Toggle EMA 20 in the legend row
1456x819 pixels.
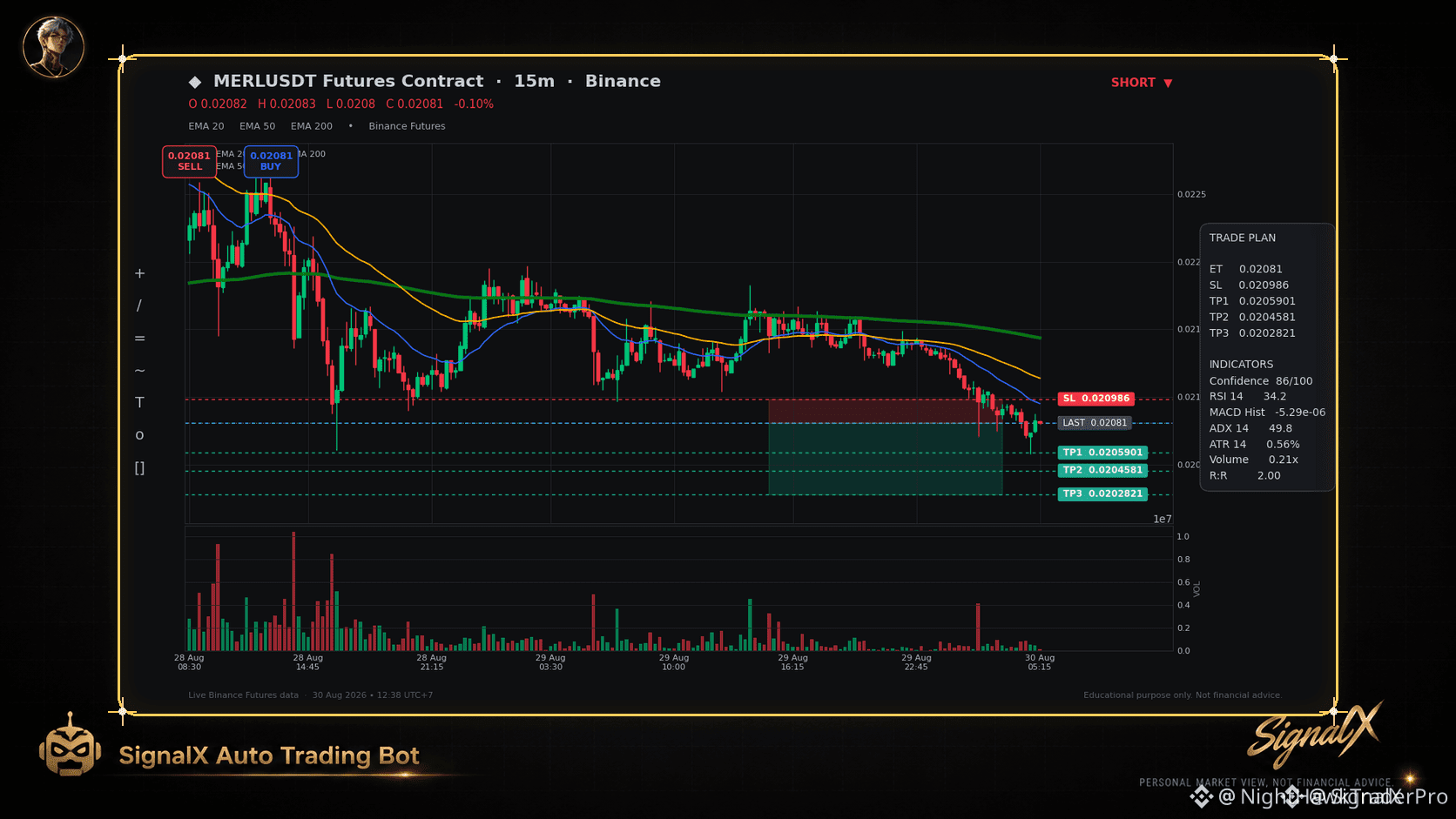[x=206, y=126]
